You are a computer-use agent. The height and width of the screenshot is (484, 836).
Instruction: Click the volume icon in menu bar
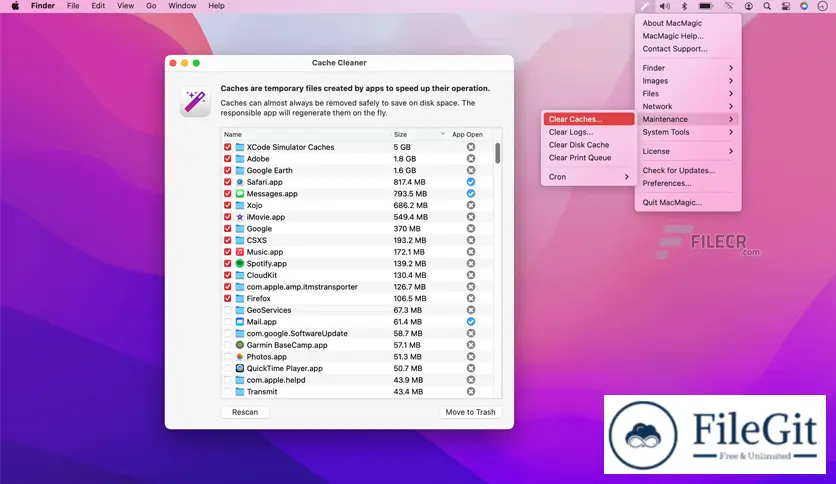(x=664, y=6)
